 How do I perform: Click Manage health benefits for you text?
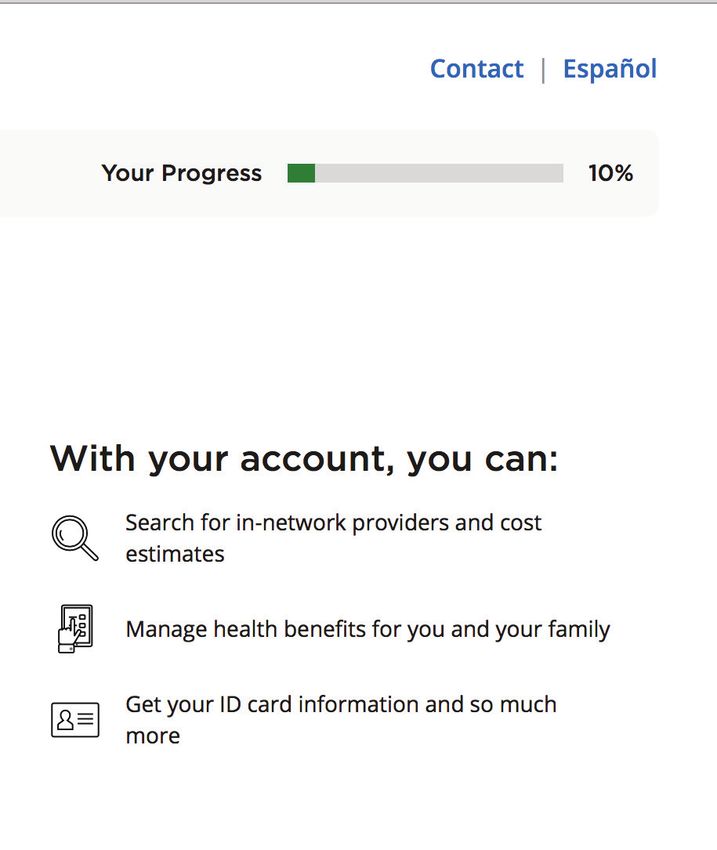(x=367, y=629)
